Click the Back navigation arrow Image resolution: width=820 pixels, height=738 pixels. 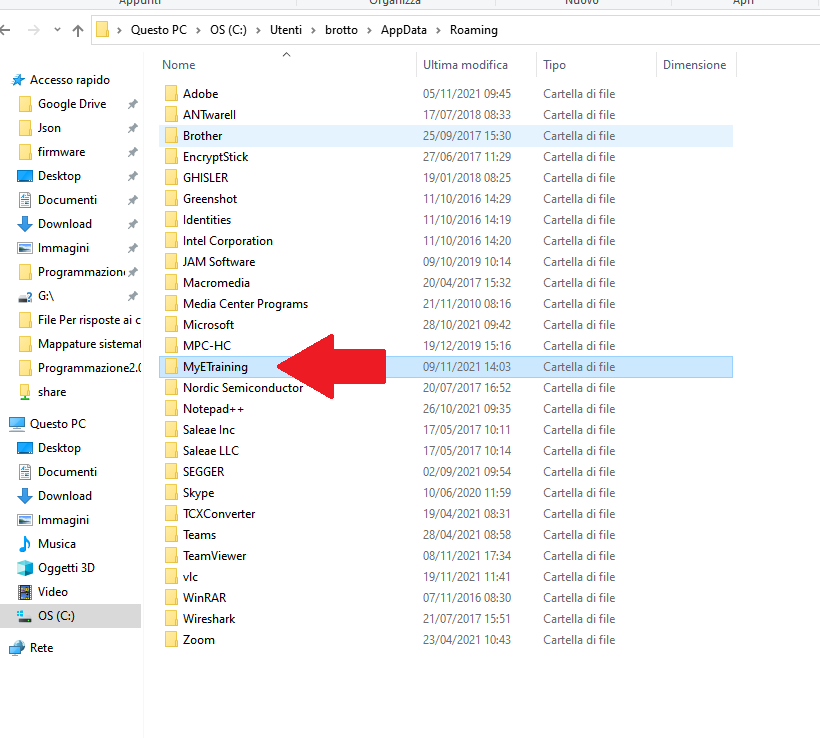coord(11,30)
